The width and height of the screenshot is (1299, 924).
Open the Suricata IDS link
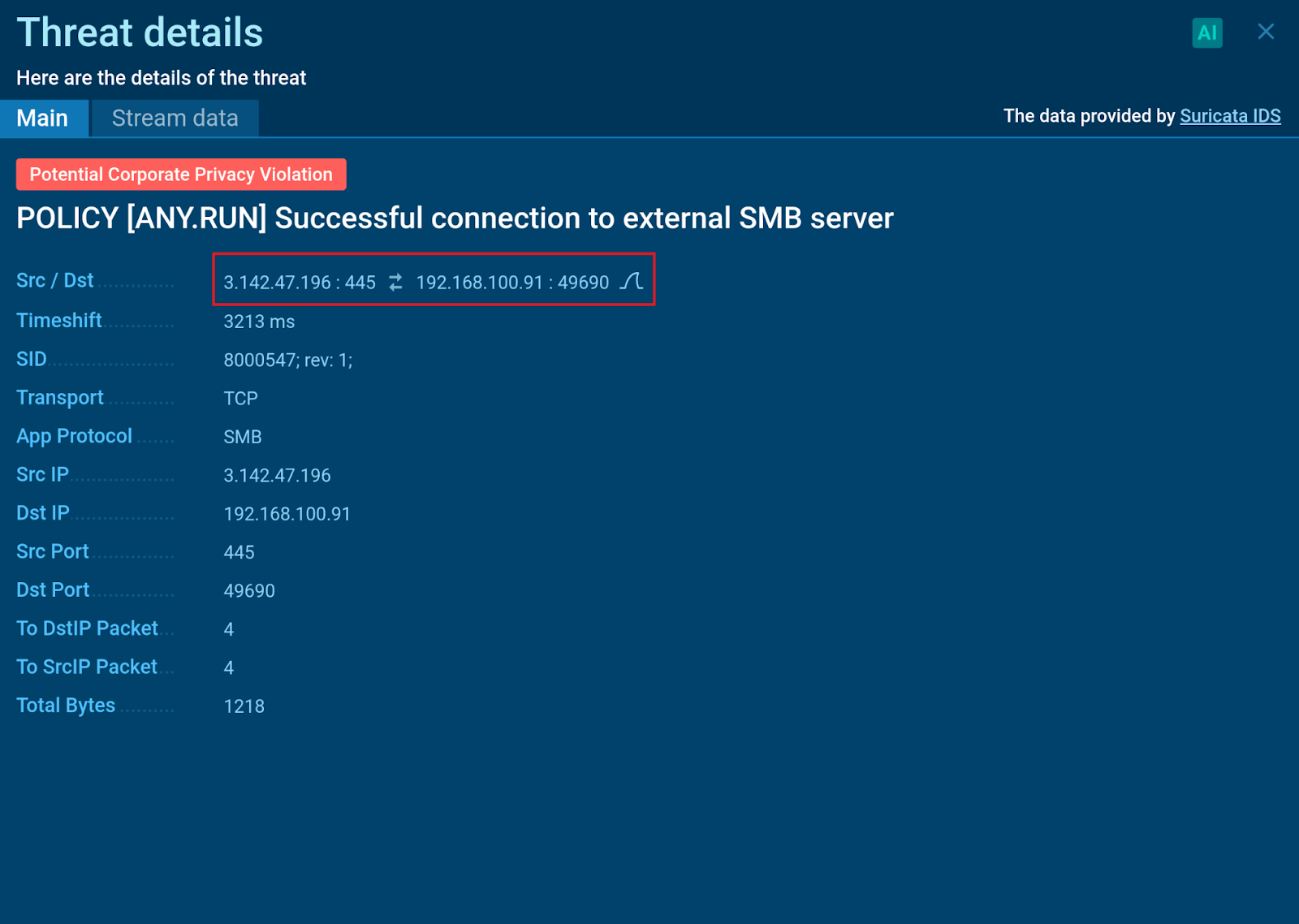tap(1229, 116)
